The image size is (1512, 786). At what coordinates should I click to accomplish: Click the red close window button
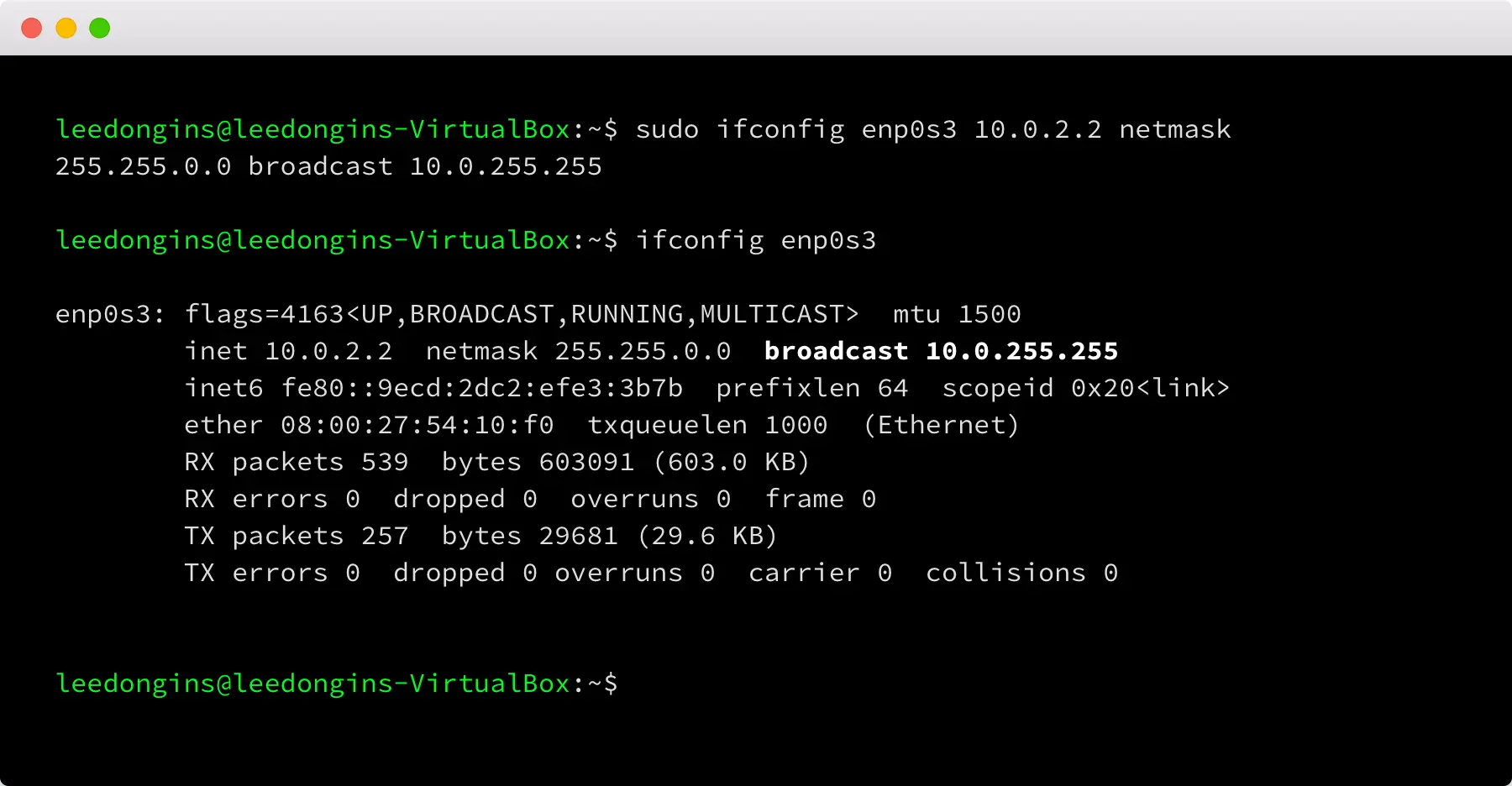(32, 29)
